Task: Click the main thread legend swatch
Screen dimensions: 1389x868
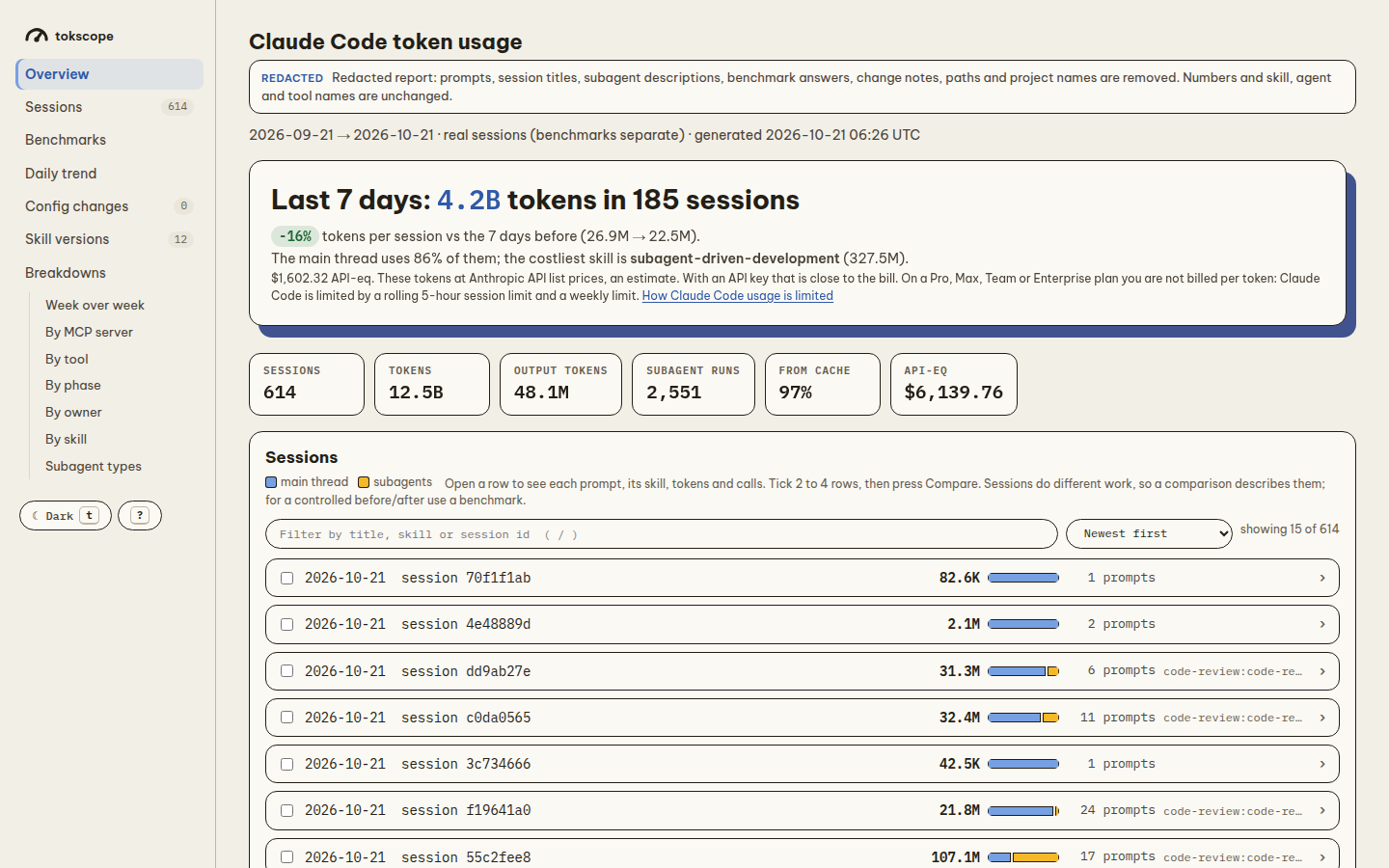Action: [271, 482]
